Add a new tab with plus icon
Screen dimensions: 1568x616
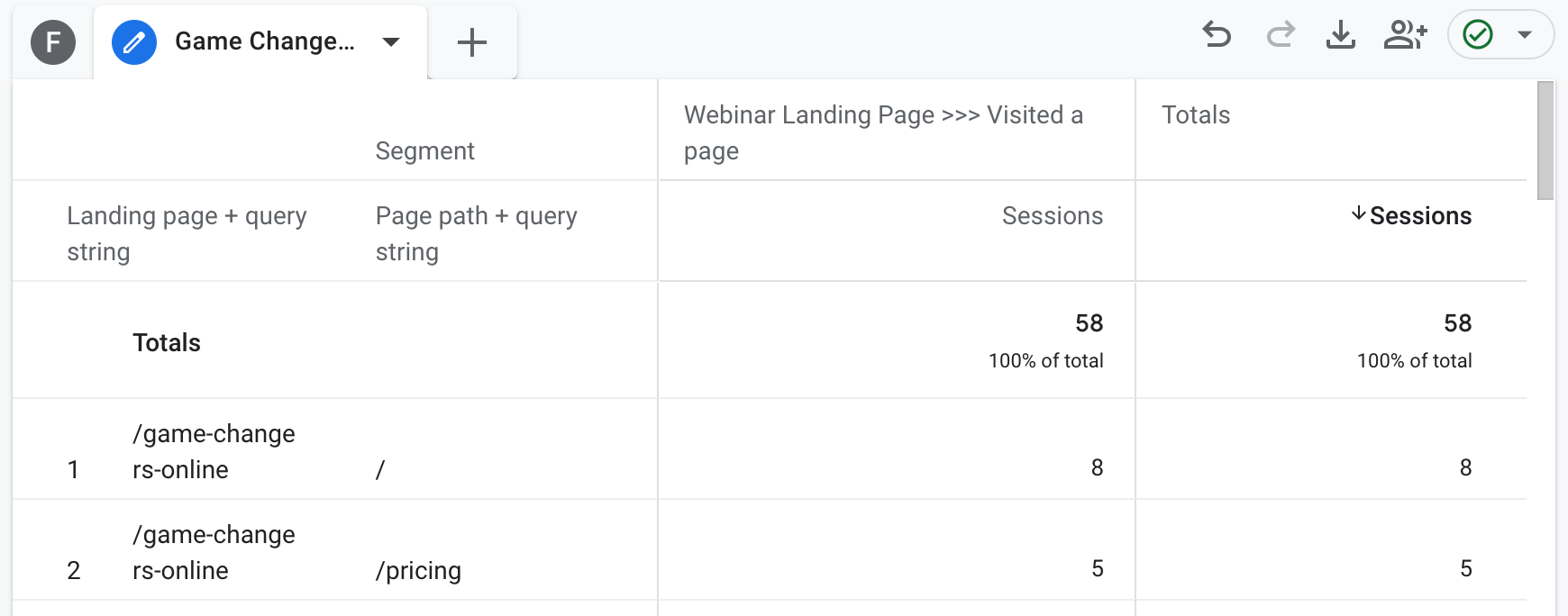click(x=472, y=42)
